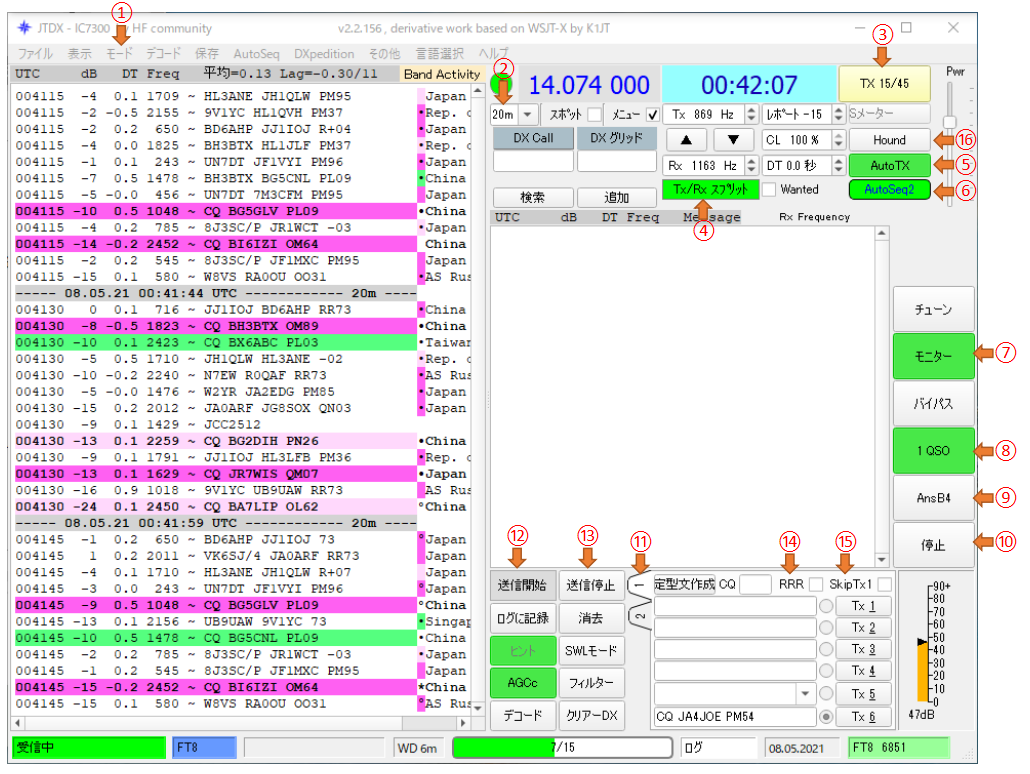Click the 7/15 progress bar
This screenshot has width=1030, height=774.
[562, 747]
